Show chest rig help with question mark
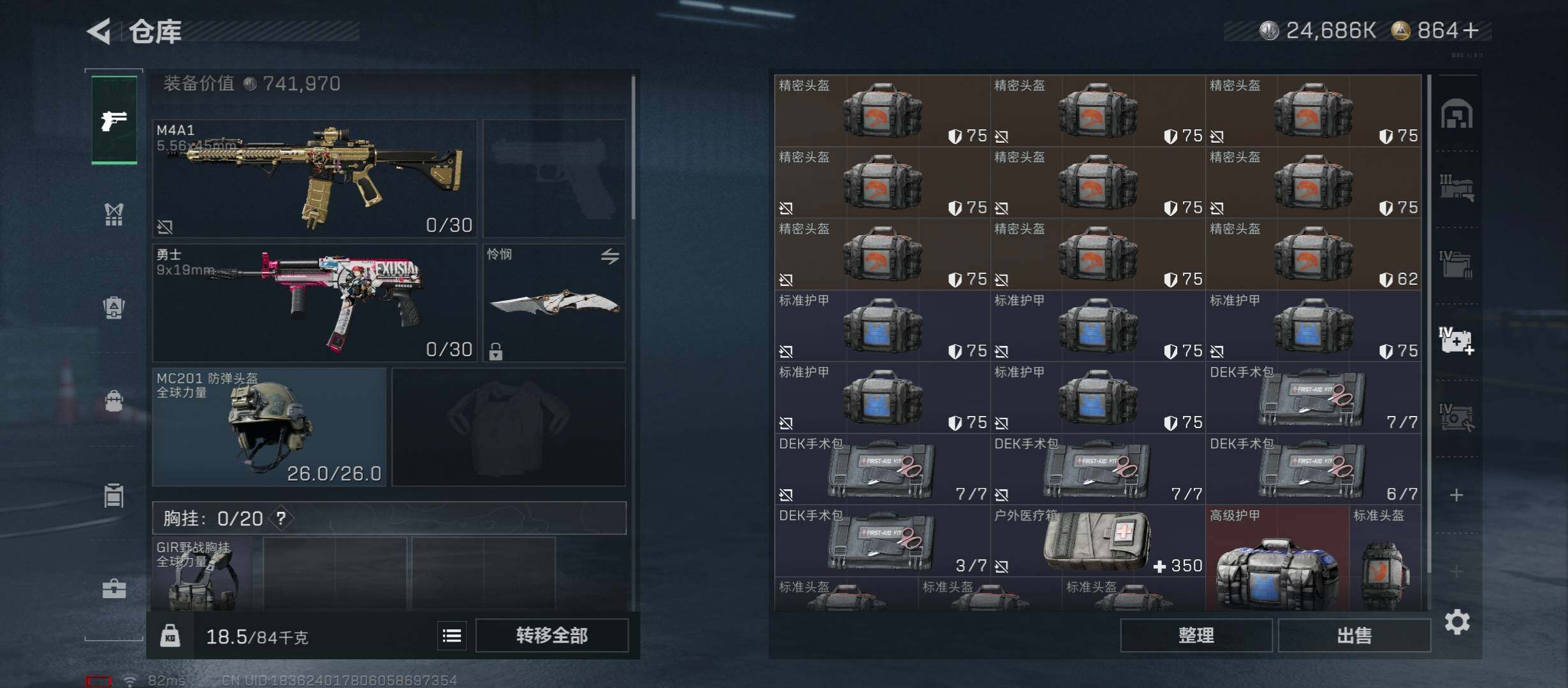Screen dimensions: 1568x688 (281, 519)
